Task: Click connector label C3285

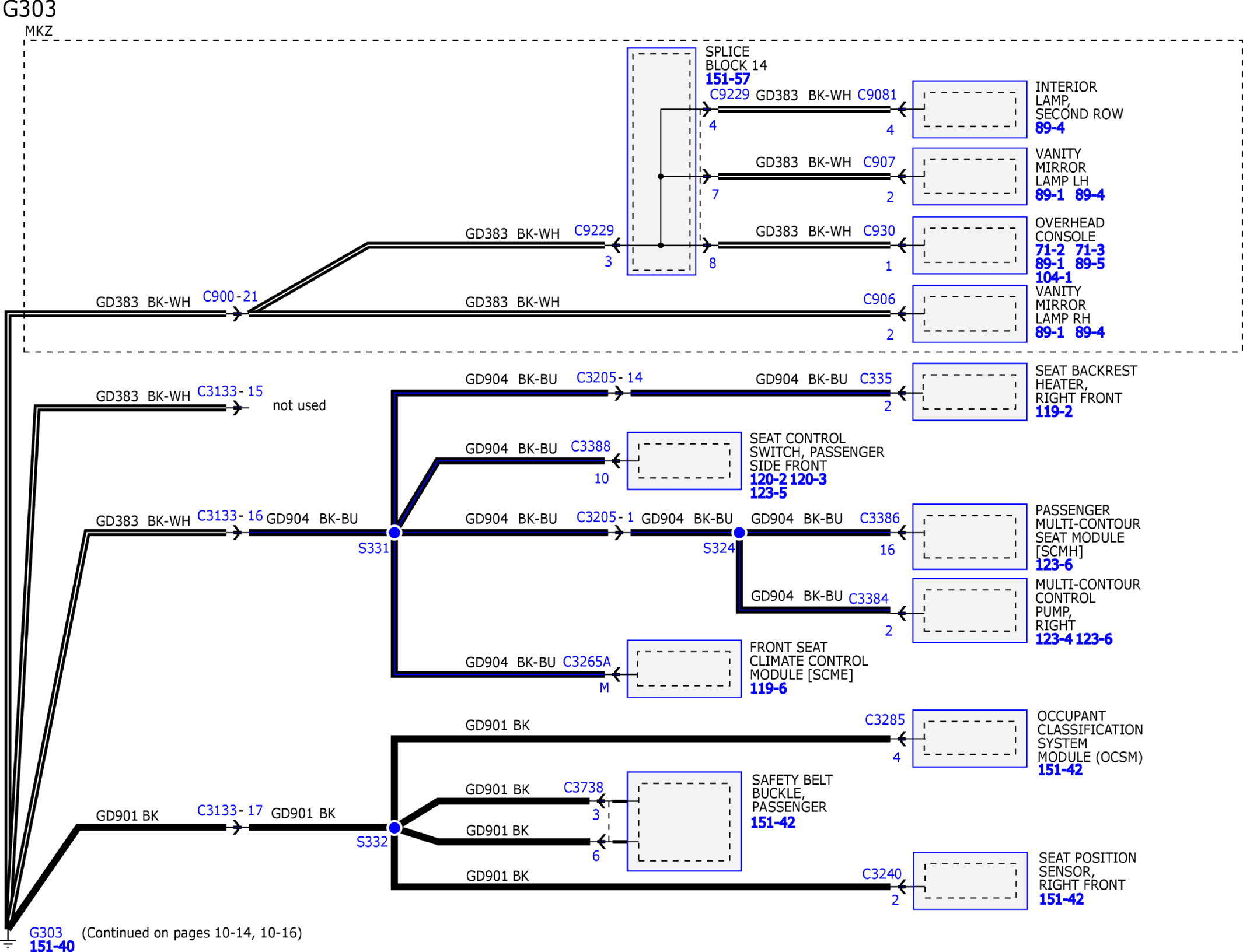Action: coord(885,720)
